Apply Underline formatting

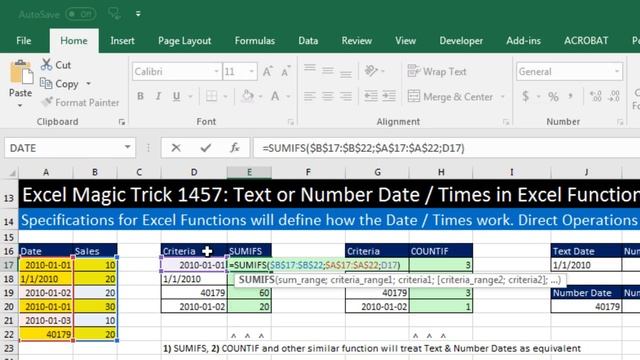click(x=176, y=96)
